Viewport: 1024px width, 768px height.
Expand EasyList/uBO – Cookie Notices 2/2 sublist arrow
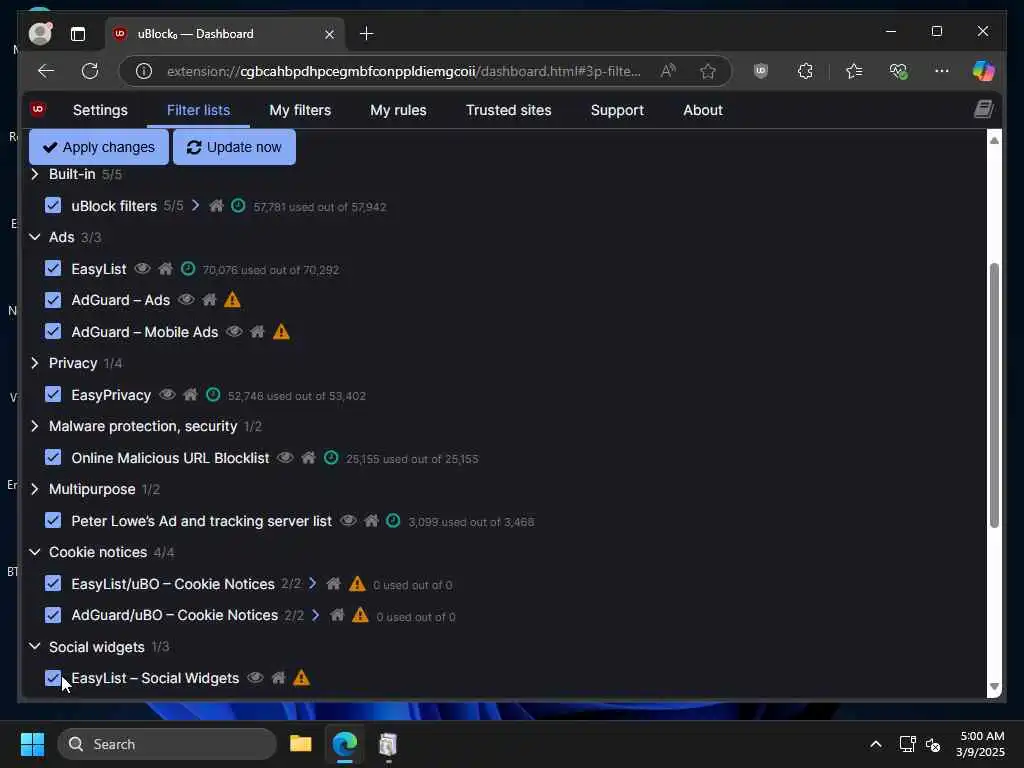pyautogui.click(x=313, y=583)
